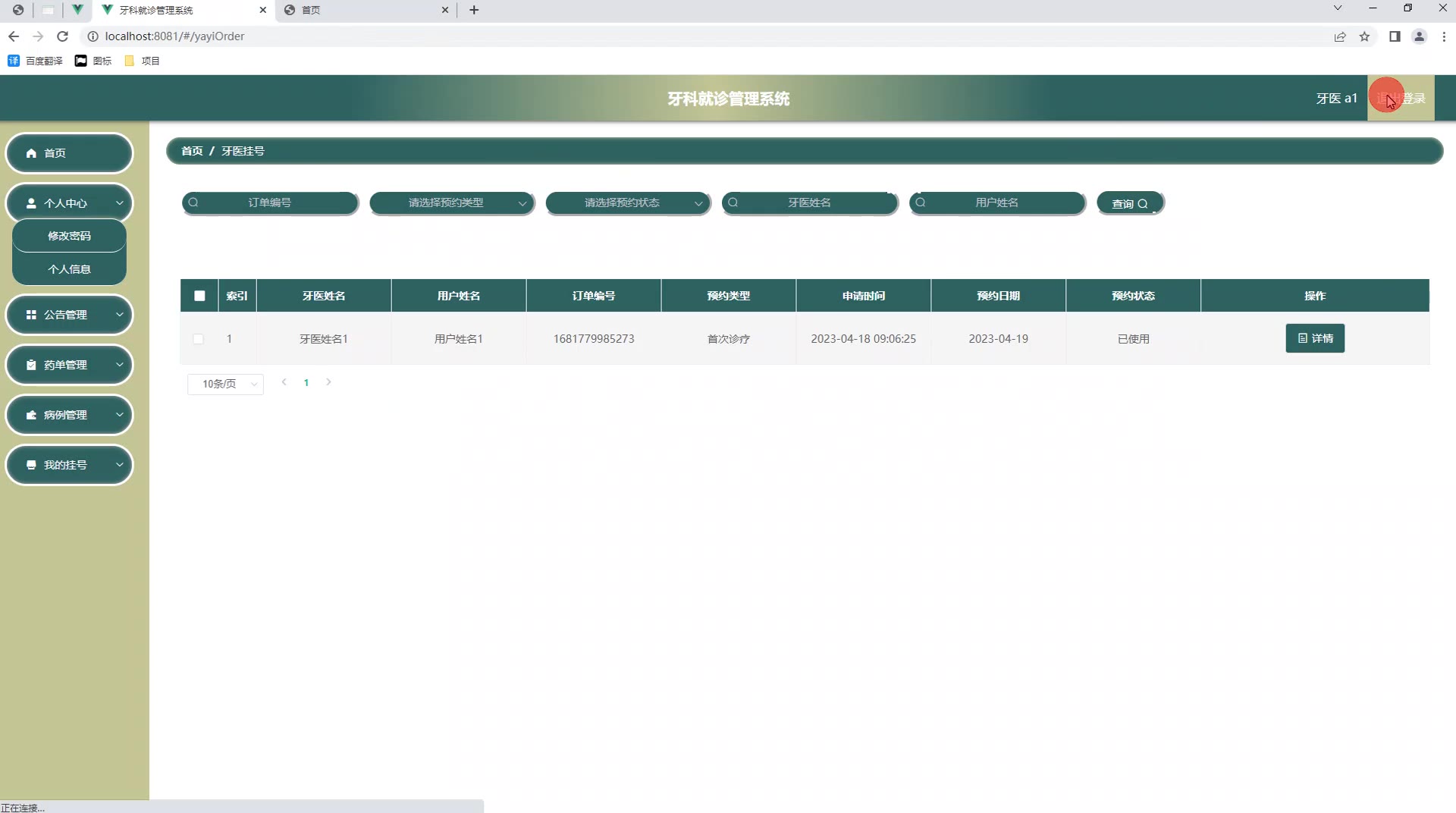Expand the 病例管理 menu chevron
1456x813 pixels.
coord(119,415)
